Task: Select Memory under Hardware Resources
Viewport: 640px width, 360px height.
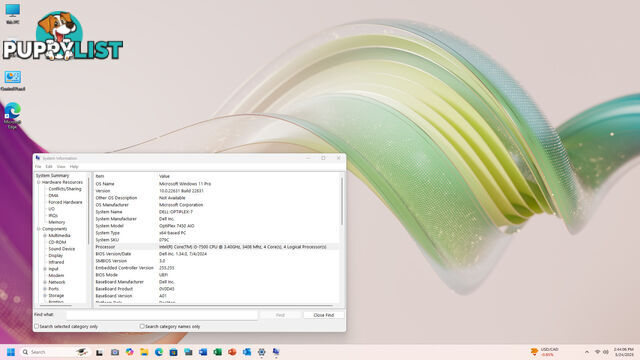Action: (x=57, y=222)
